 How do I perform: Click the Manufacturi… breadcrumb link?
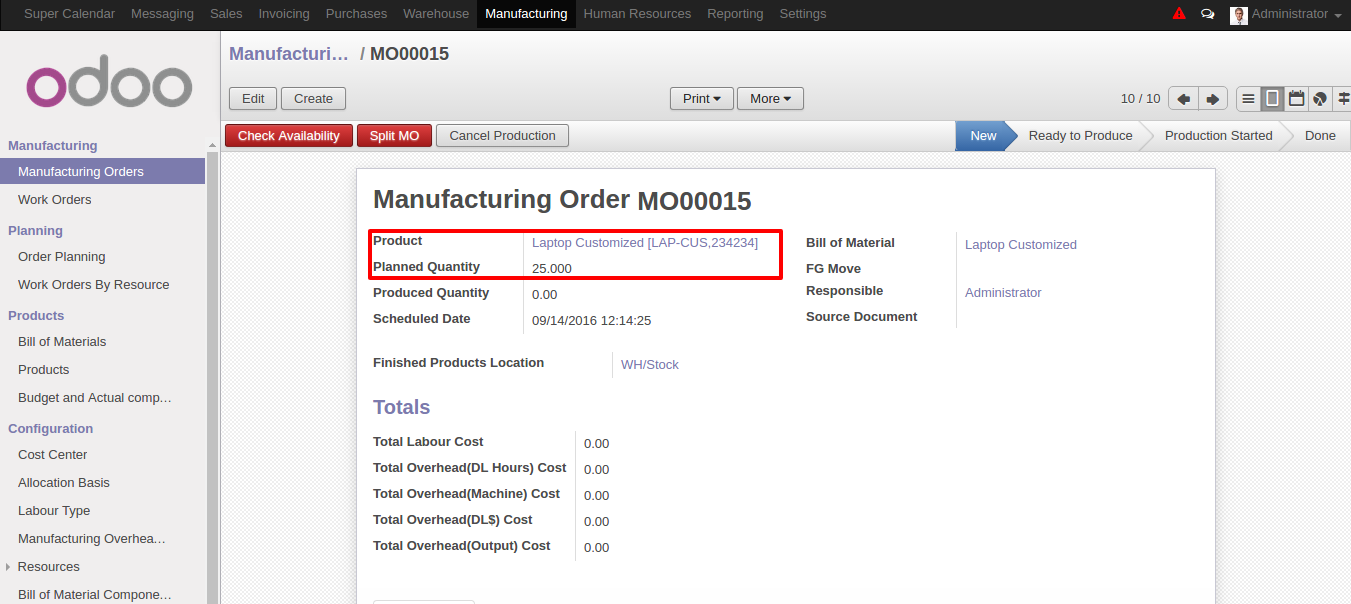tap(289, 54)
